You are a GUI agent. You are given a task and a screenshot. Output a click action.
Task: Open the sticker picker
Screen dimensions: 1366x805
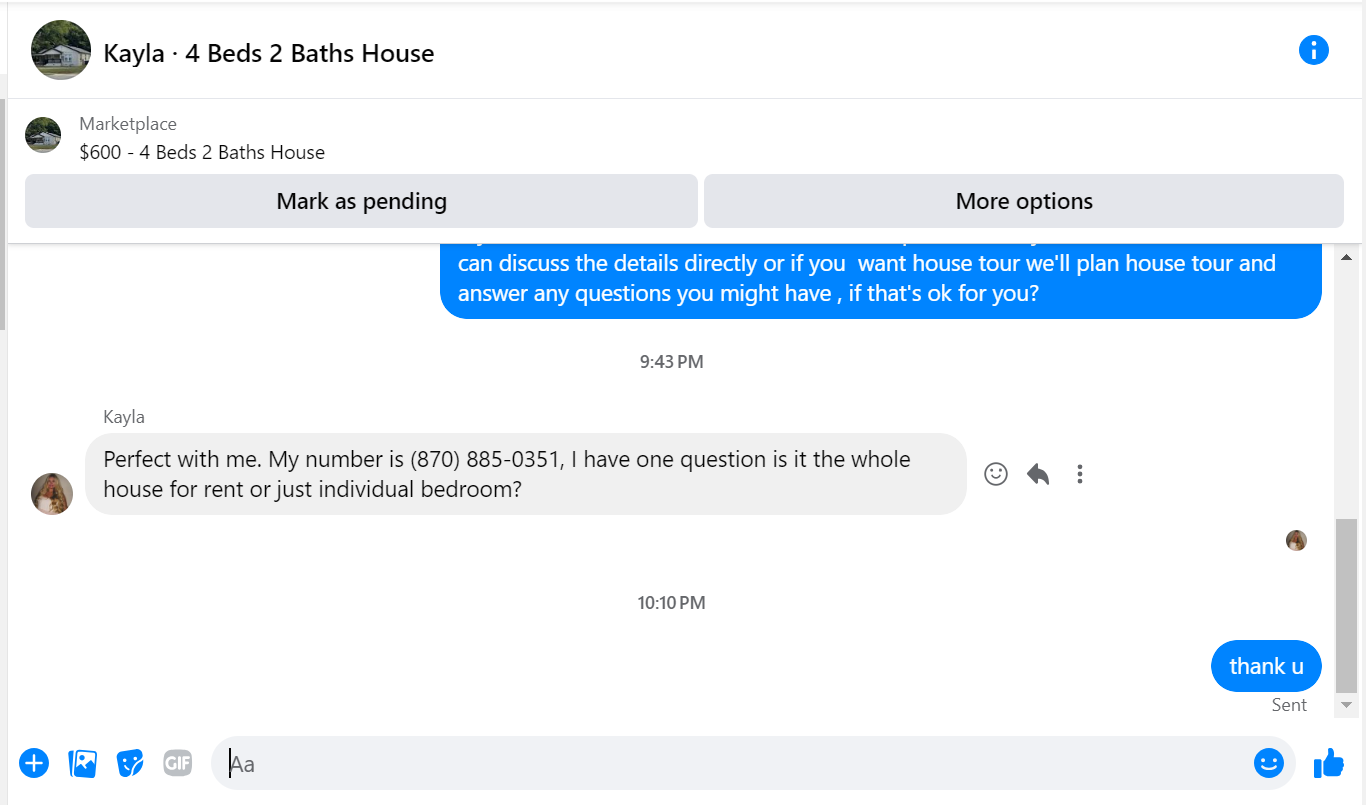[130, 763]
